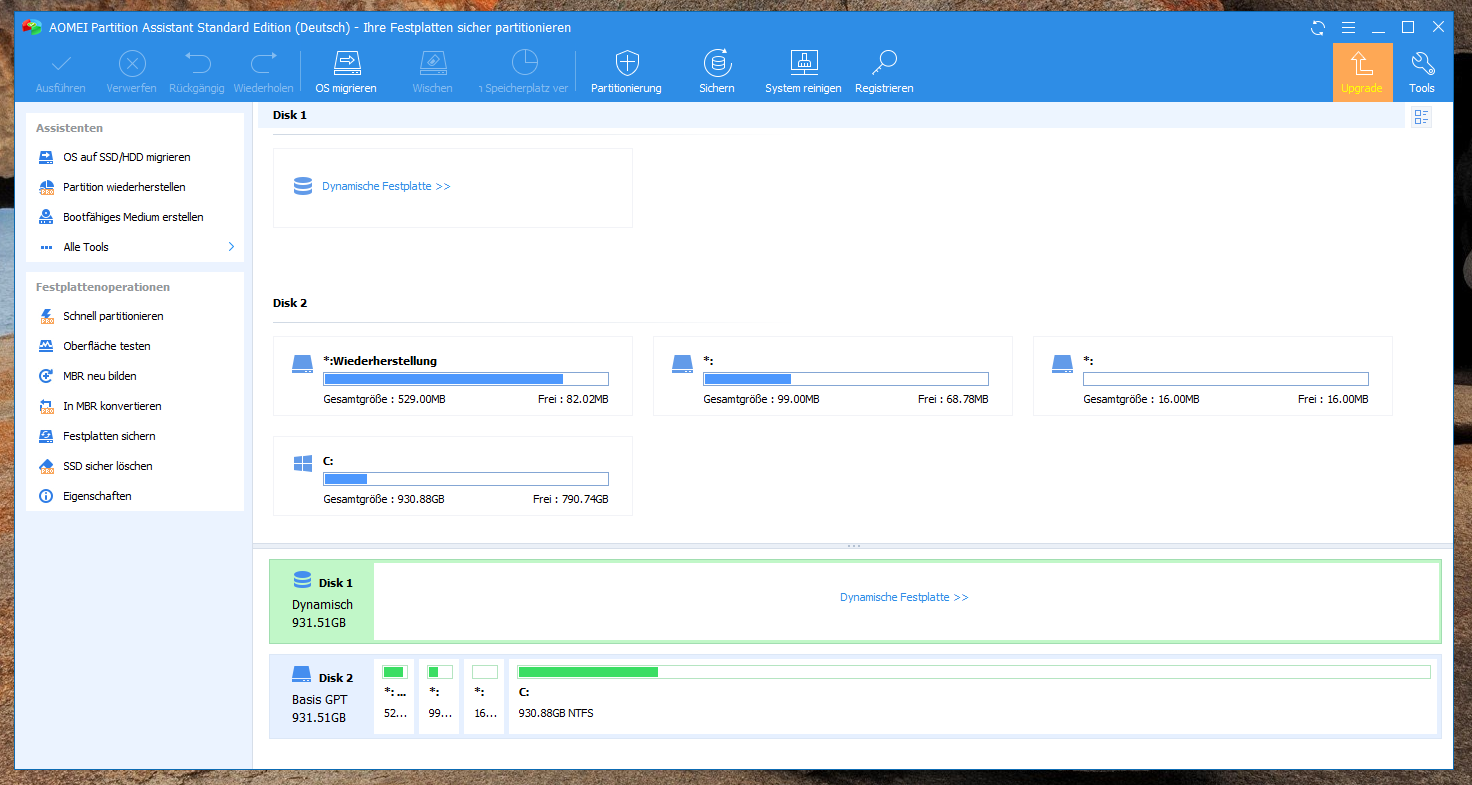Click the refresh icon in title bar
This screenshot has height=785, width=1472.
tap(1317, 28)
